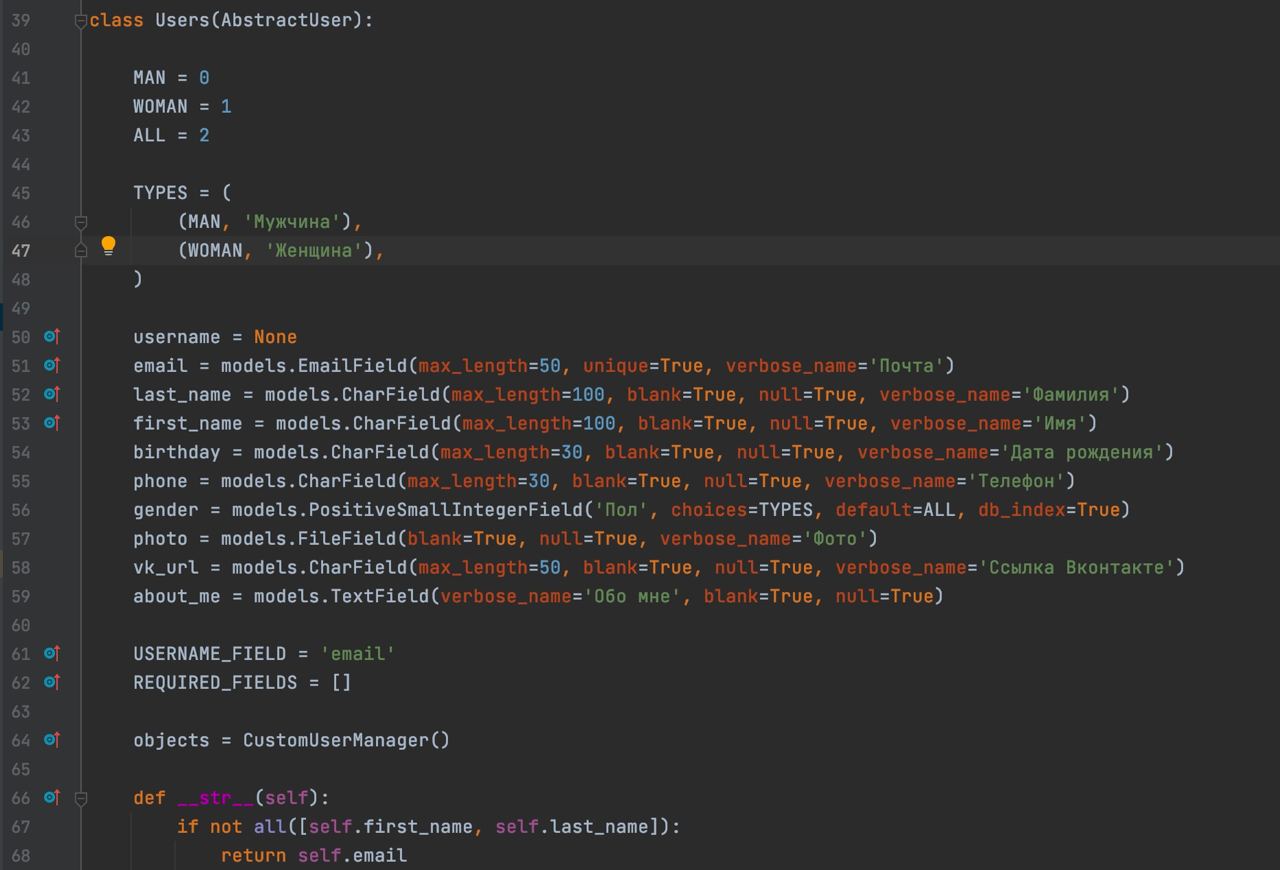Click self.email in the return statement
The width and height of the screenshot is (1280, 870).
(x=352, y=856)
